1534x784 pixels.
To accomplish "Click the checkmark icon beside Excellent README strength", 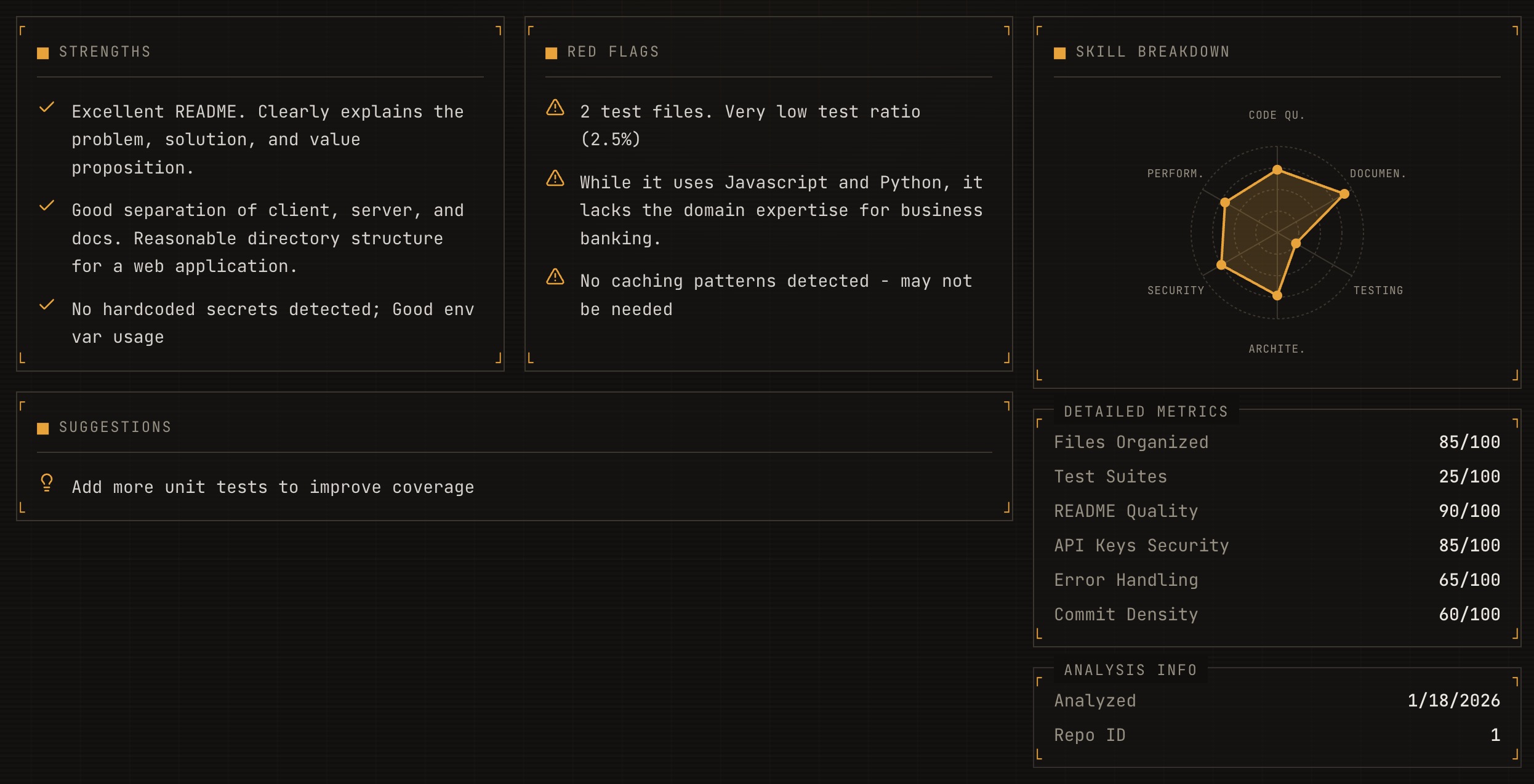I will pos(47,108).
